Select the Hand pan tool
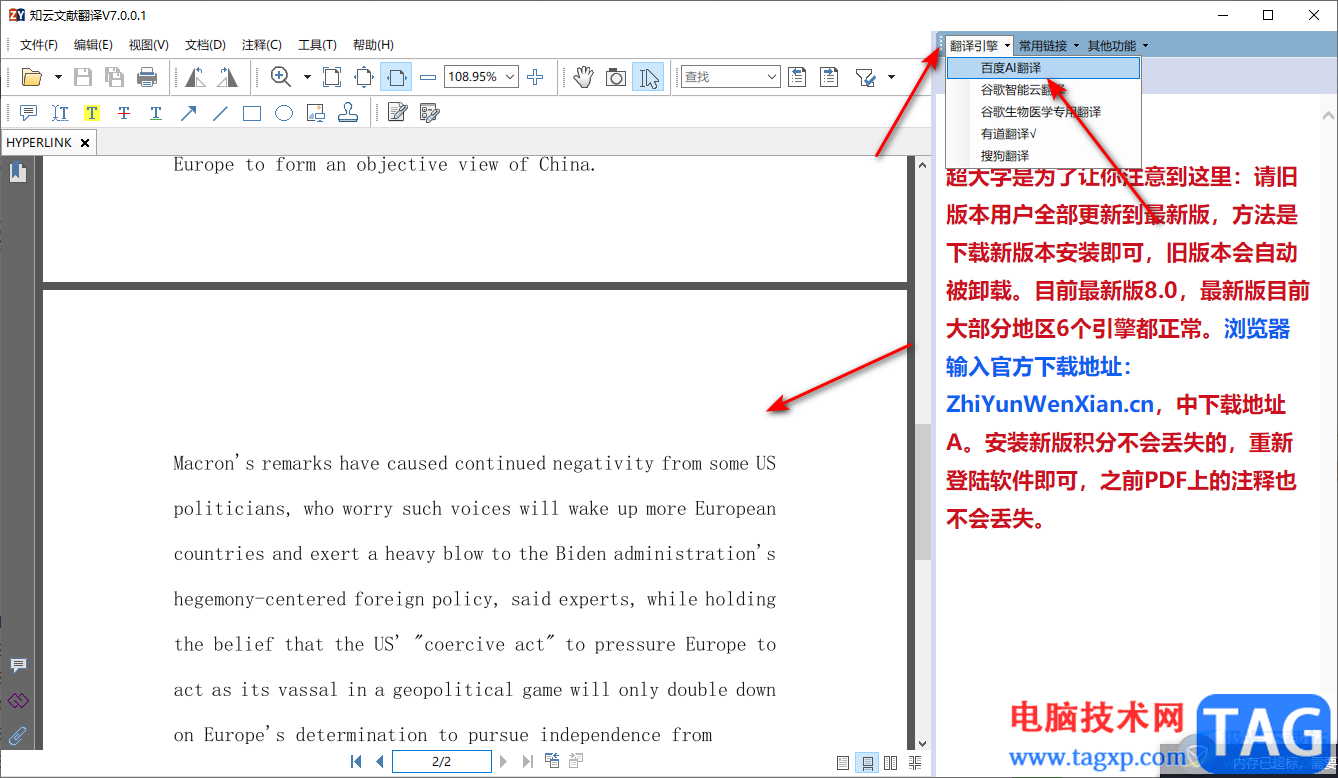The image size is (1338, 778). (584, 77)
